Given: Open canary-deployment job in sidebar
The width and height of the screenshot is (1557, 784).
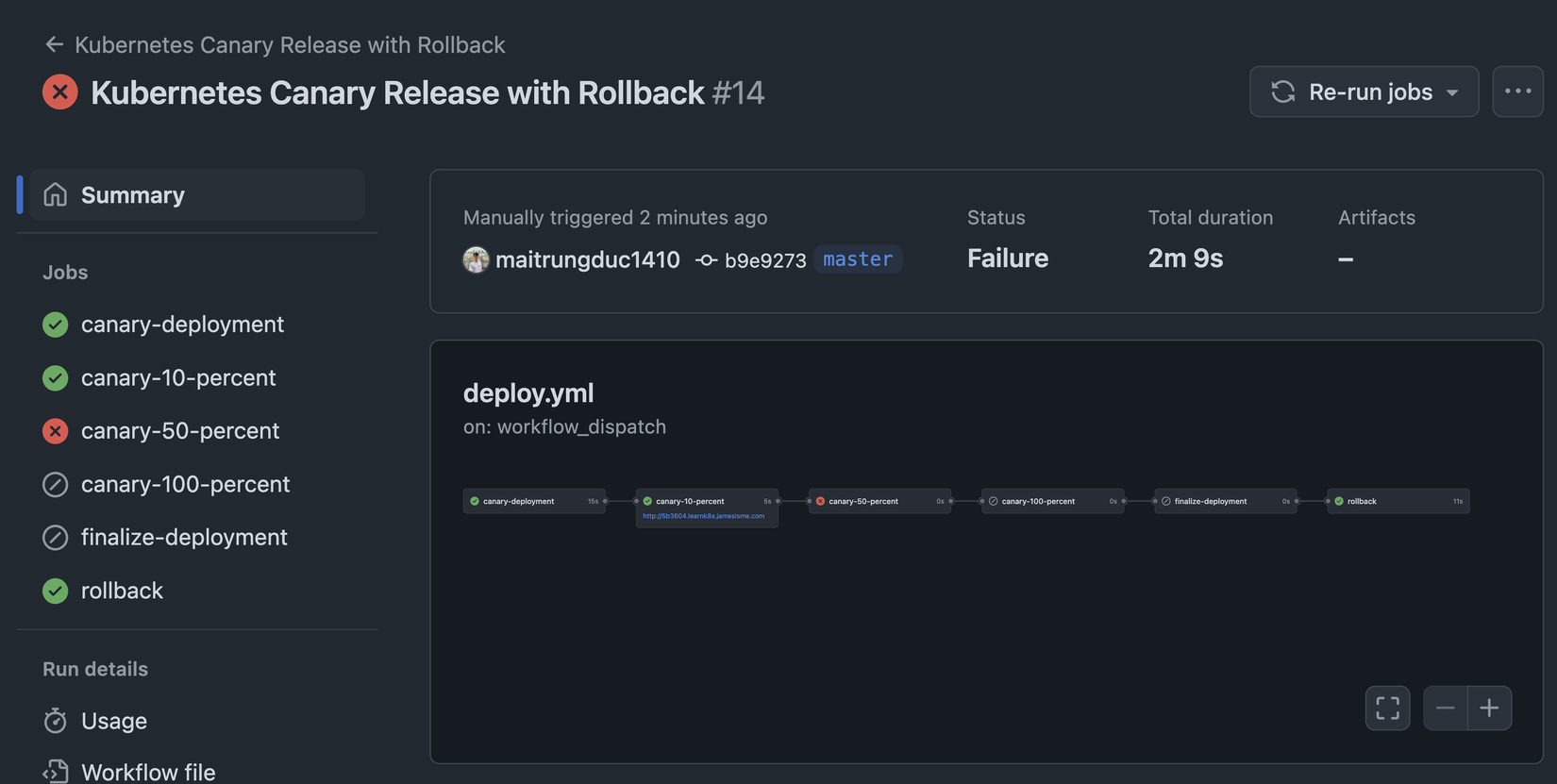Looking at the screenshot, I should [x=182, y=325].
